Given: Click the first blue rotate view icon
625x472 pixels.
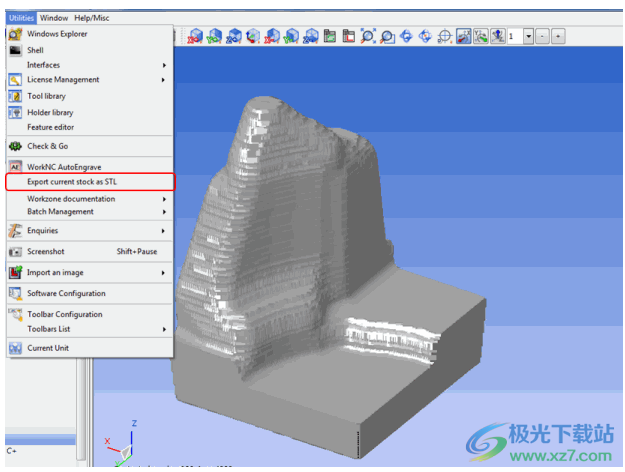Looking at the screenshot, I should 406,36.
